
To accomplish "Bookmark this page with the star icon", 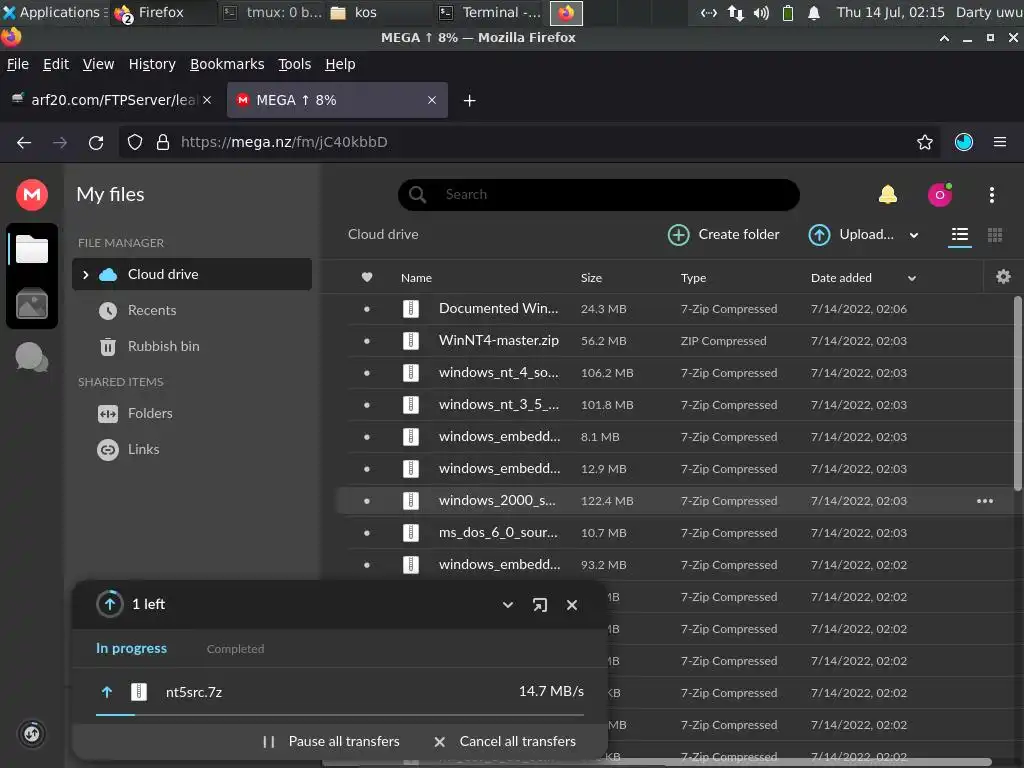I will point(924,142).
